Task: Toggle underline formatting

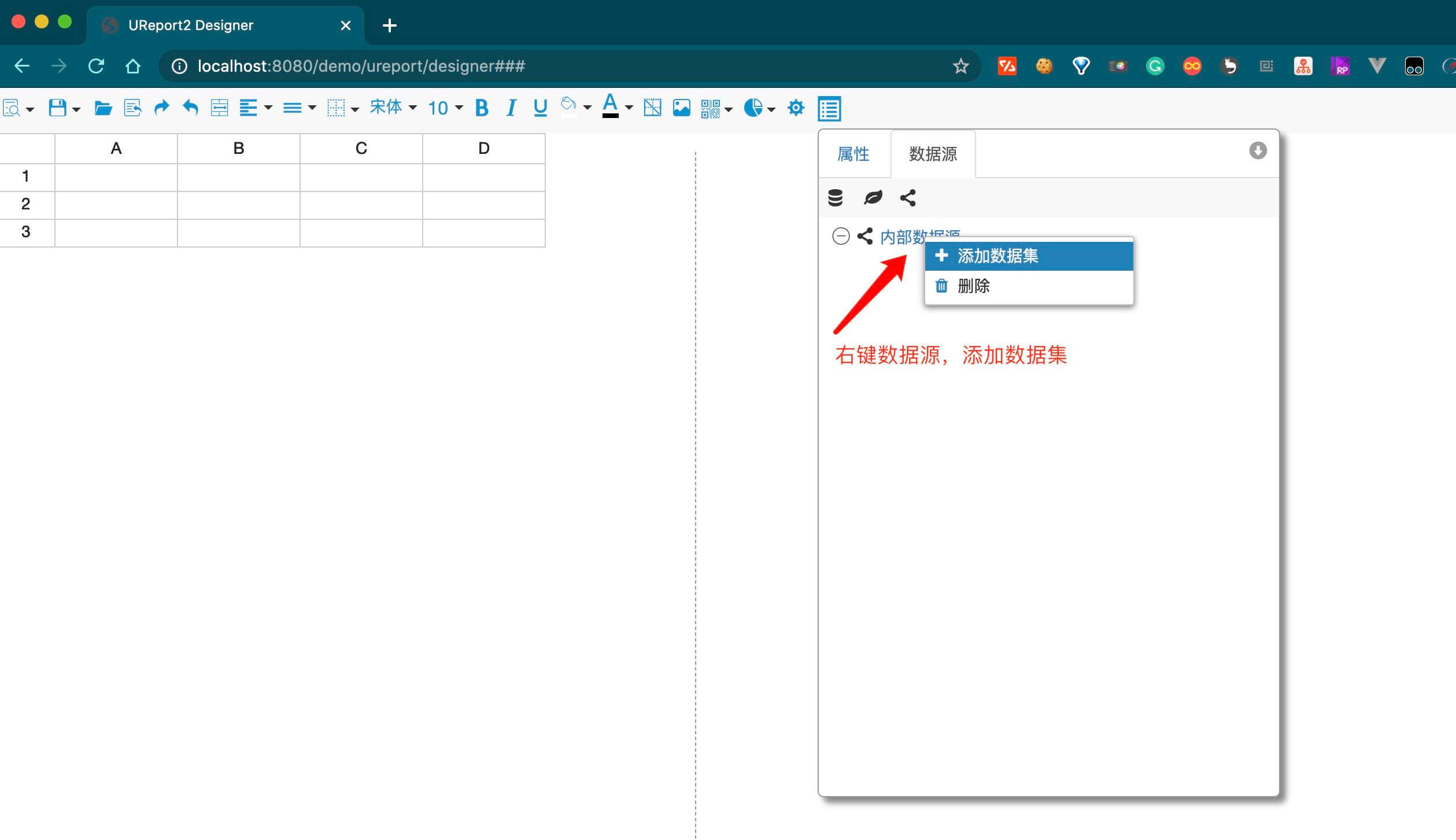Action: 540,108
